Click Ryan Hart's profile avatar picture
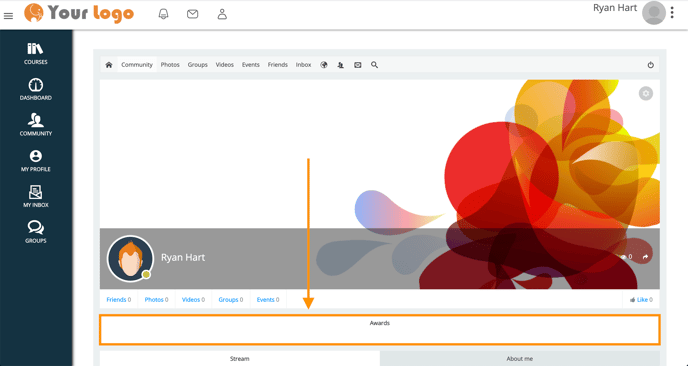Screen dimensions: 688x366 (x=130, y=258)
